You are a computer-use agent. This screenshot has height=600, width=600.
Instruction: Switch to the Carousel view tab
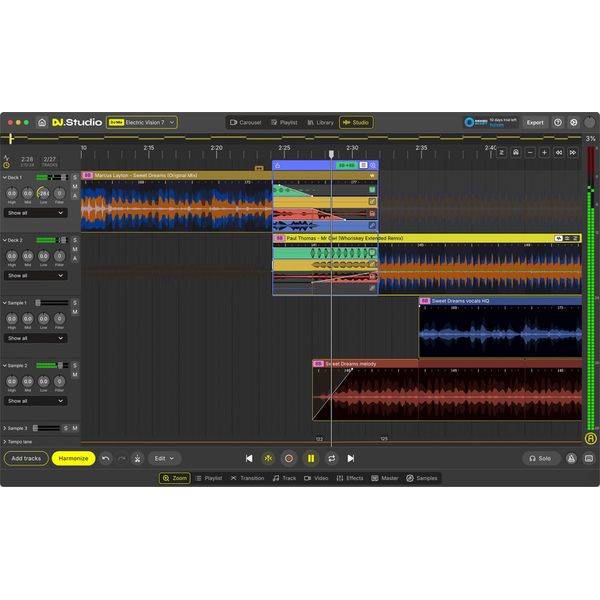246,122
